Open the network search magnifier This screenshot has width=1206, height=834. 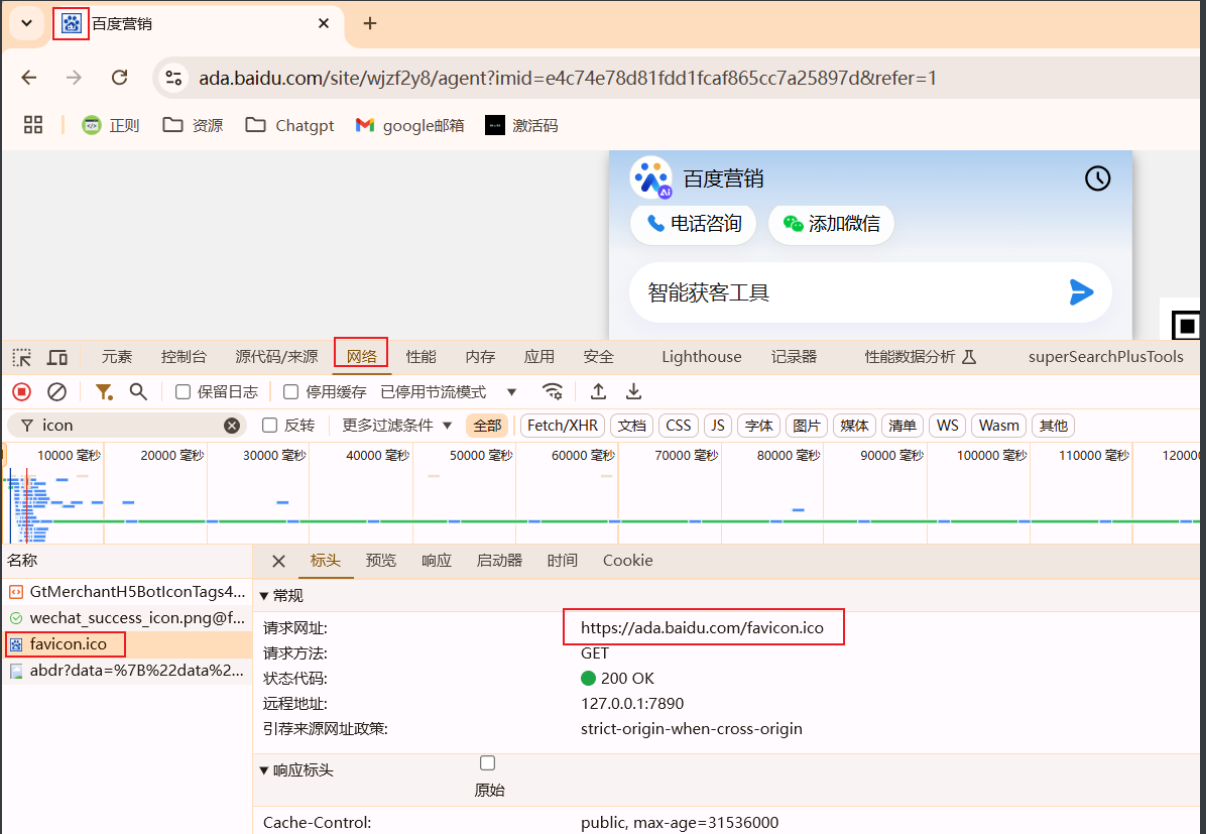[139, 391]
